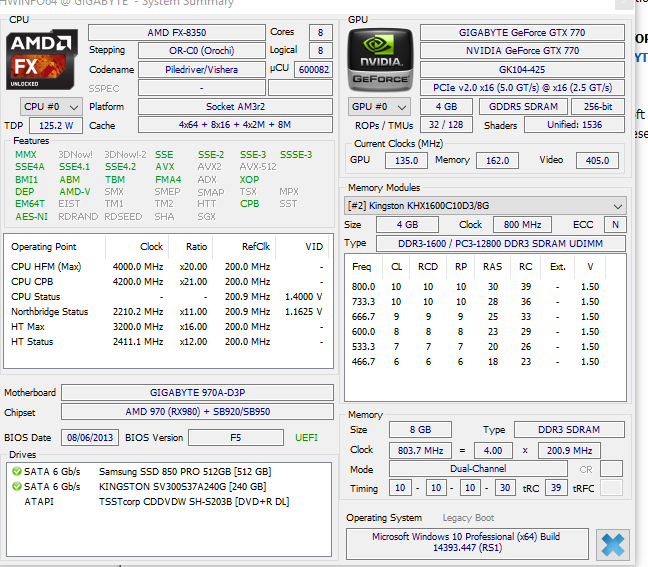The width and height of the screenshot is (648, 567).
Task: Click the NVIDIA GeForce logo
Action: pyautogui.click(x=380, y=60)
